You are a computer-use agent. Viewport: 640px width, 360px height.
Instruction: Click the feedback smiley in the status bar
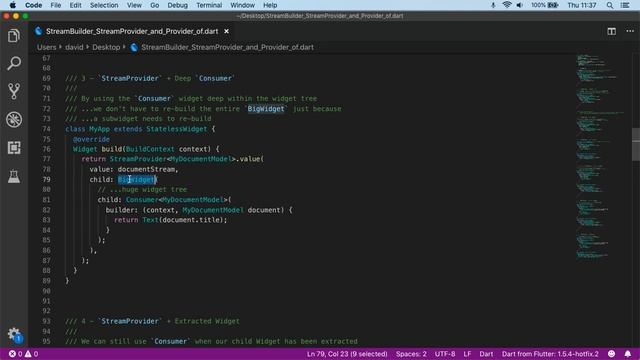[x=611, y=354]
